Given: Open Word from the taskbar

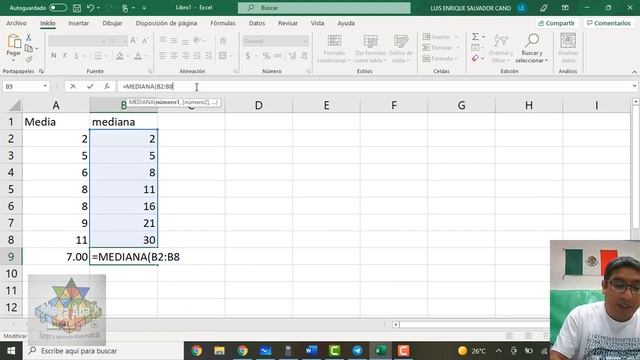Looking at the screenshot, I should pos(311,351).
